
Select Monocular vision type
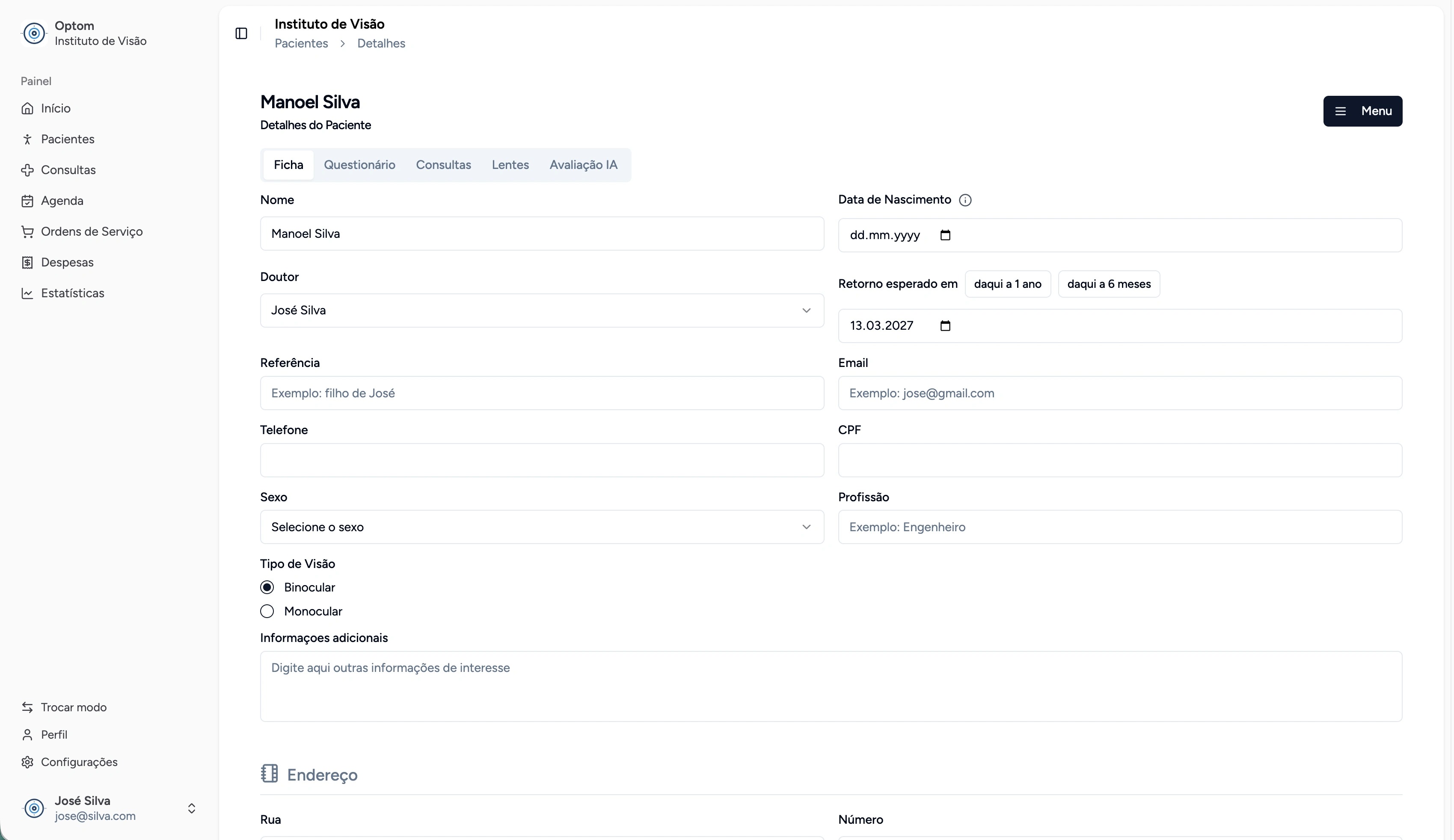pos(267,611)
